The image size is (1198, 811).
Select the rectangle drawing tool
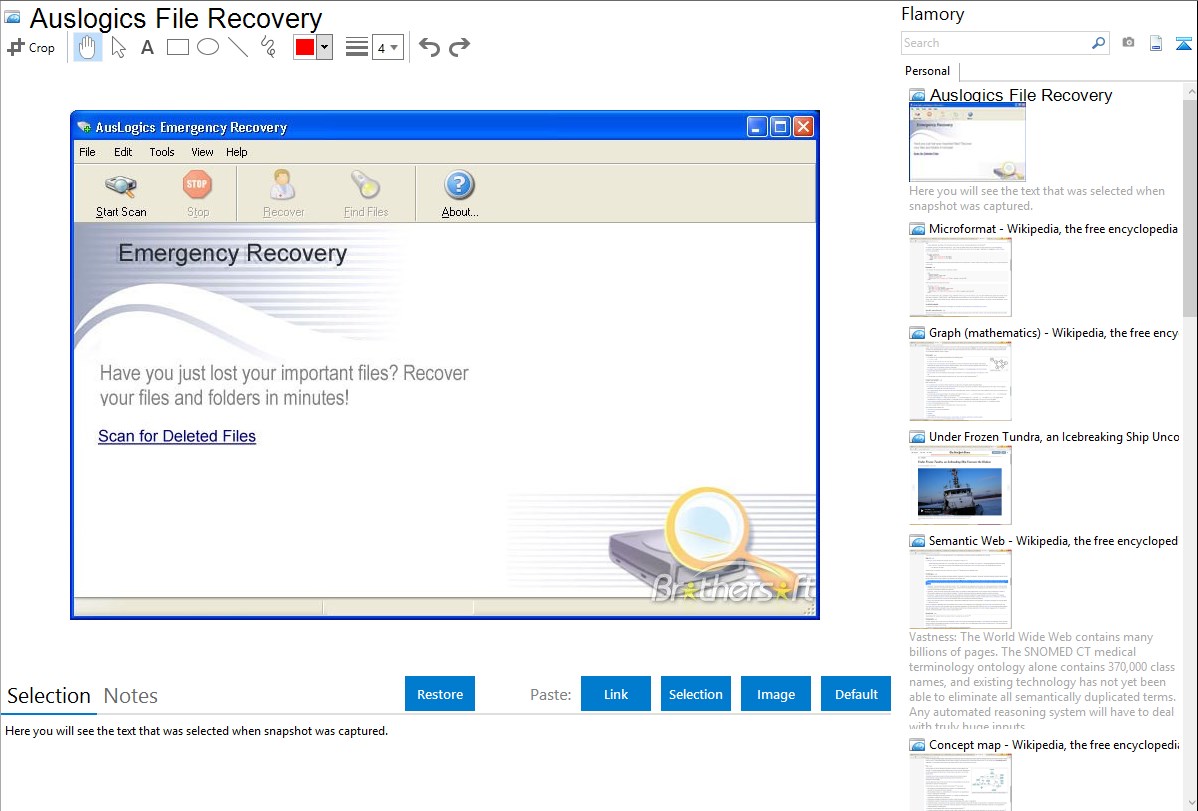pyautogui.click(x=177, y=47)
